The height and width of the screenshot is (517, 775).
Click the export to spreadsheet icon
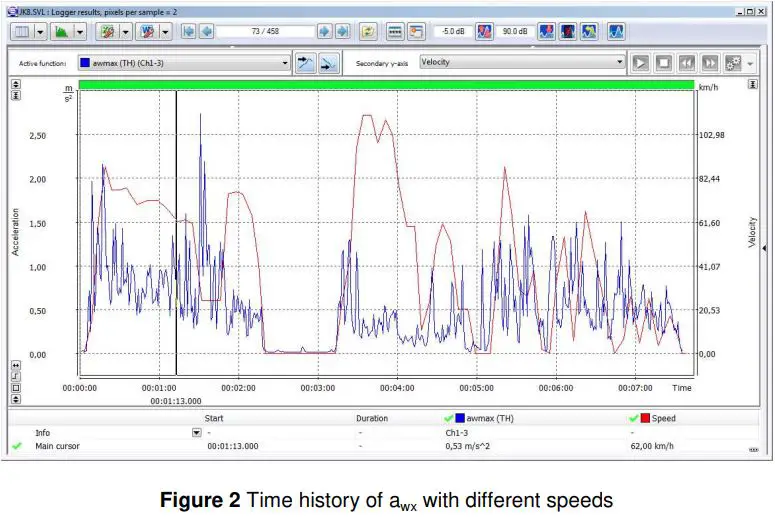[107, 32]
